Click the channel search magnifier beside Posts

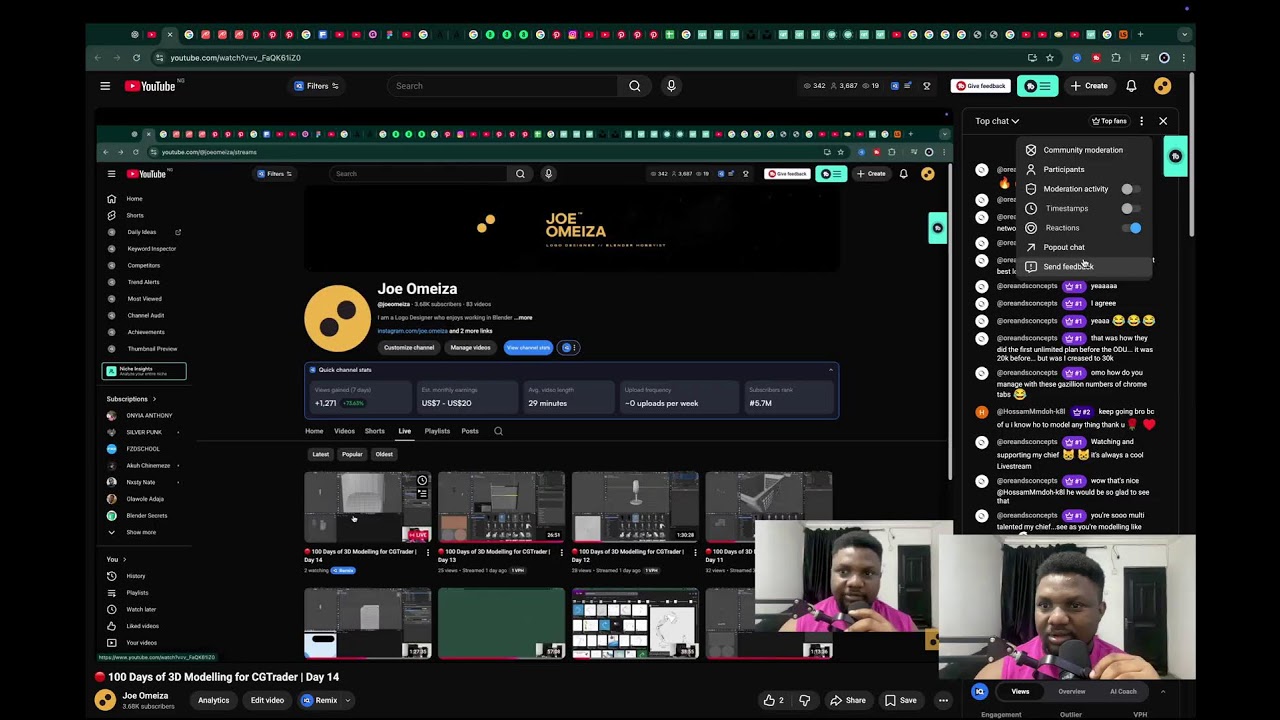coord(498,431)
